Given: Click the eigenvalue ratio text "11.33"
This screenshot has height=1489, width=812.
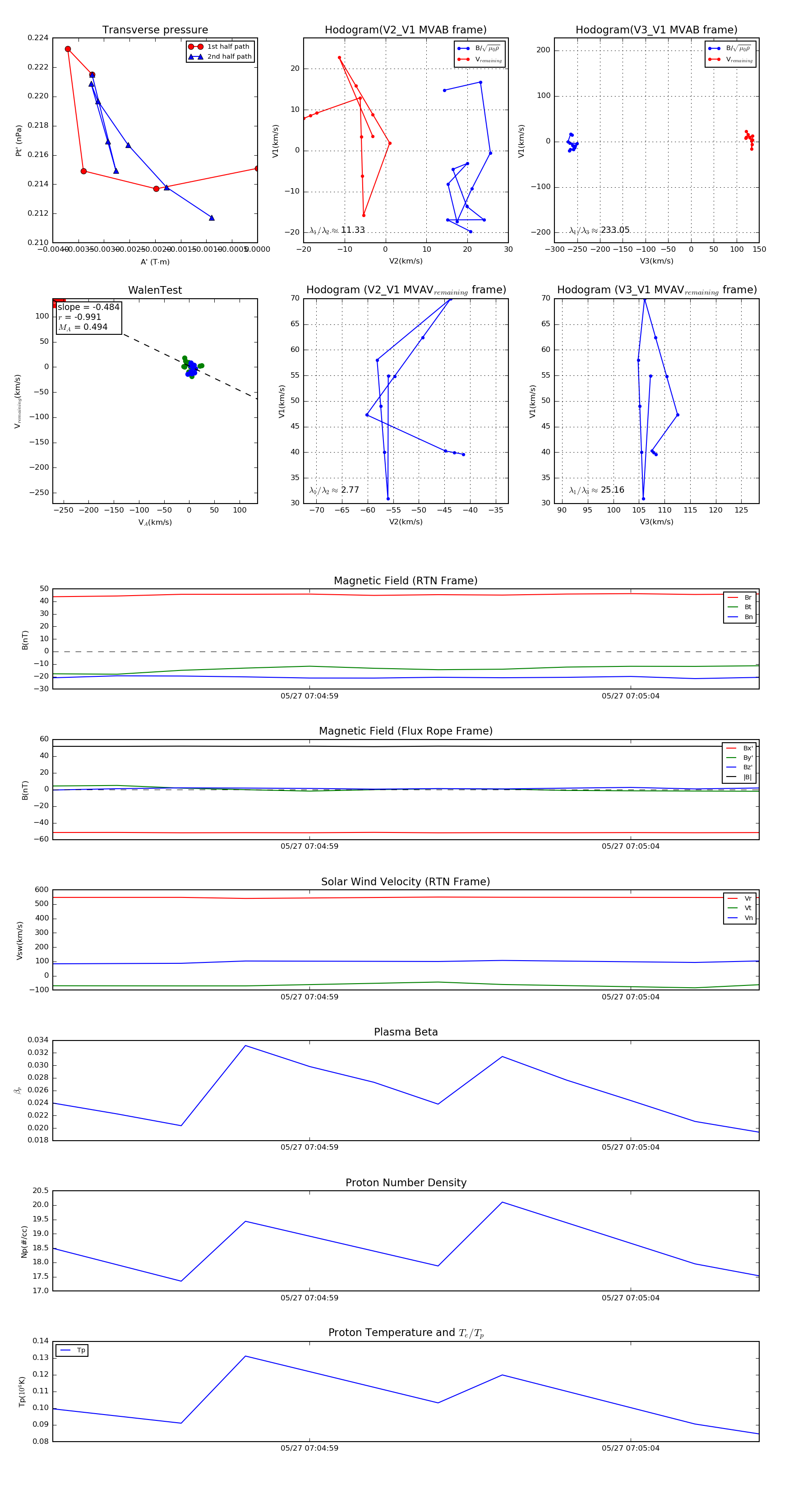Looking at the screenshot, I should point(352,230).
